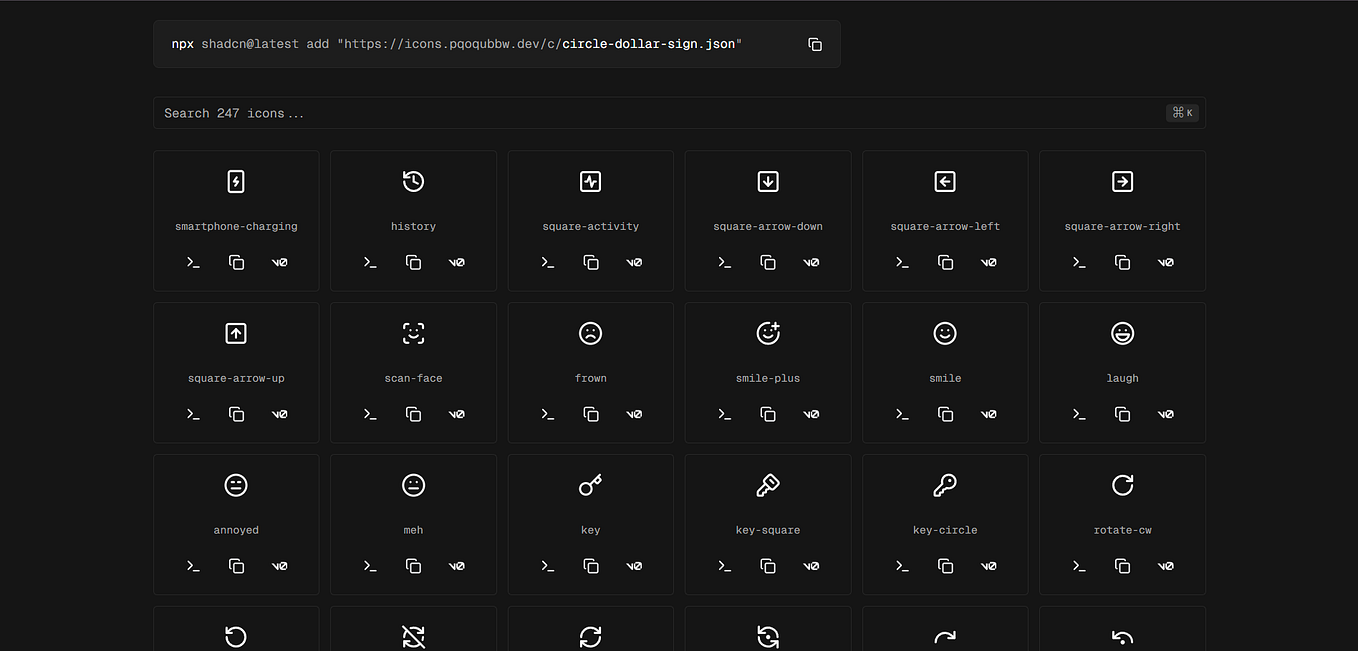Select the frown icon preview
Screen dimensions: 1358x651
590,333
